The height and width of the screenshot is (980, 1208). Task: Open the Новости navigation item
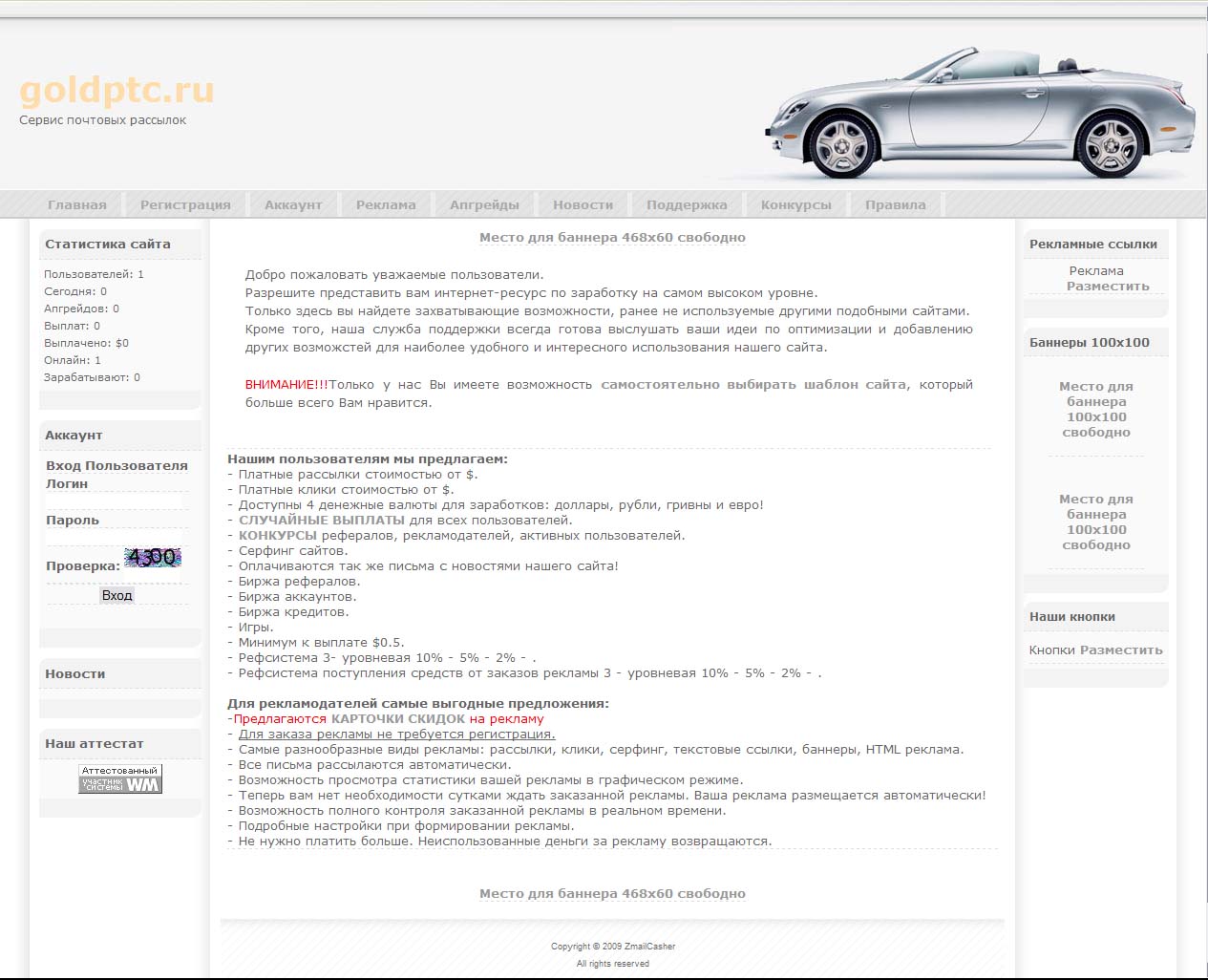(583, 204)
